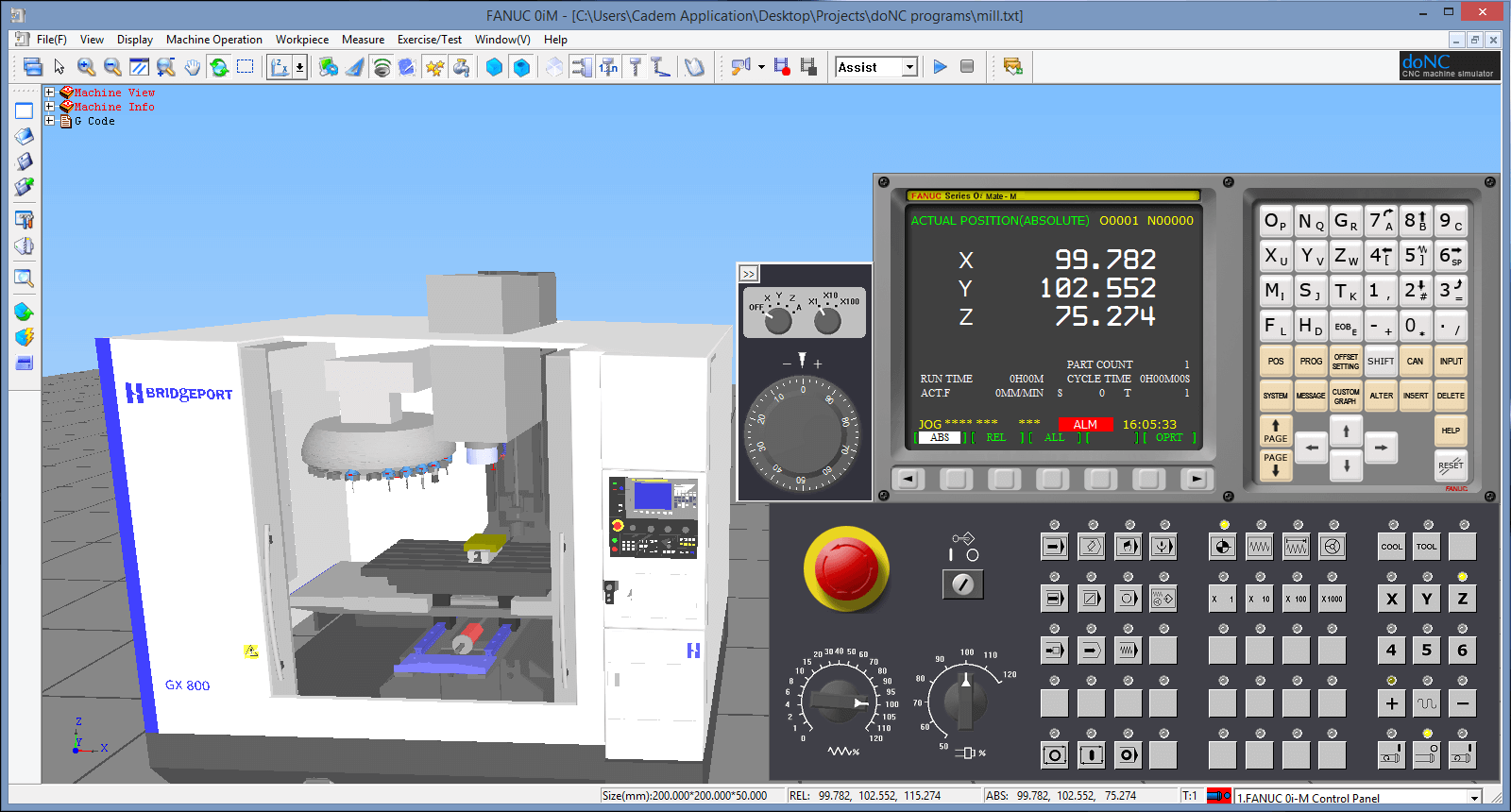Click the large handwheel pulse dial
1511x812 pixels.
pyautogui.click(x=803, y=433)
